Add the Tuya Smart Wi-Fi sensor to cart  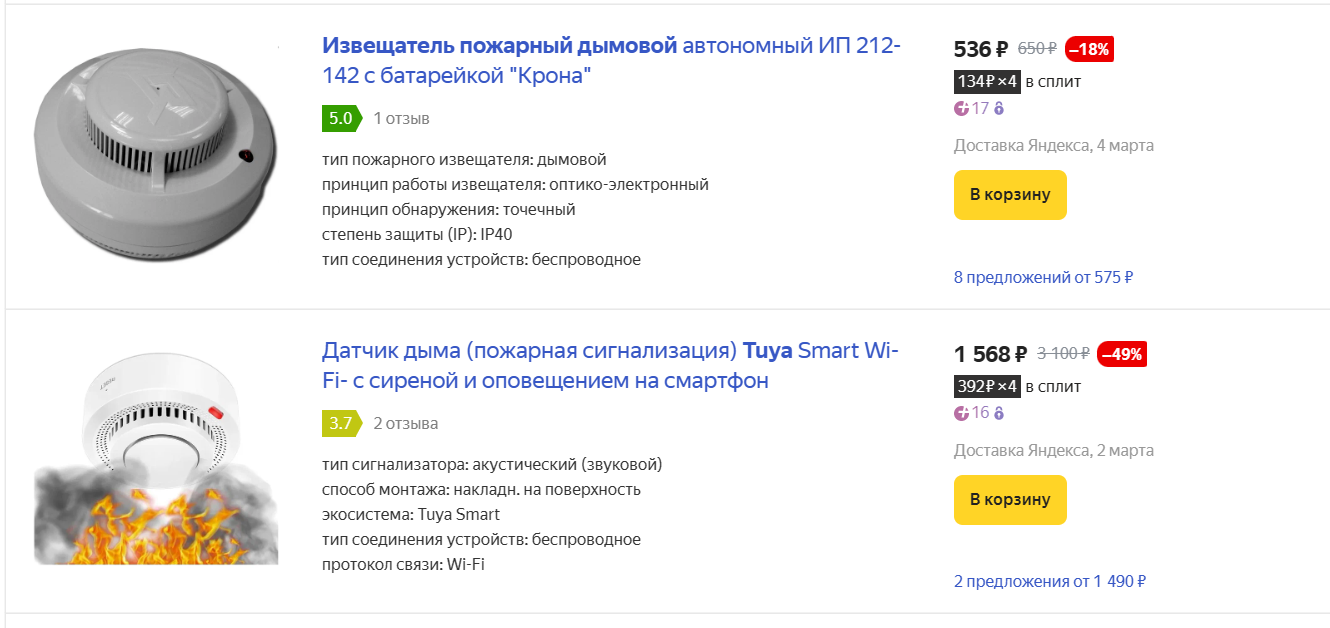pyautogui.click(x=1010, y=500)
